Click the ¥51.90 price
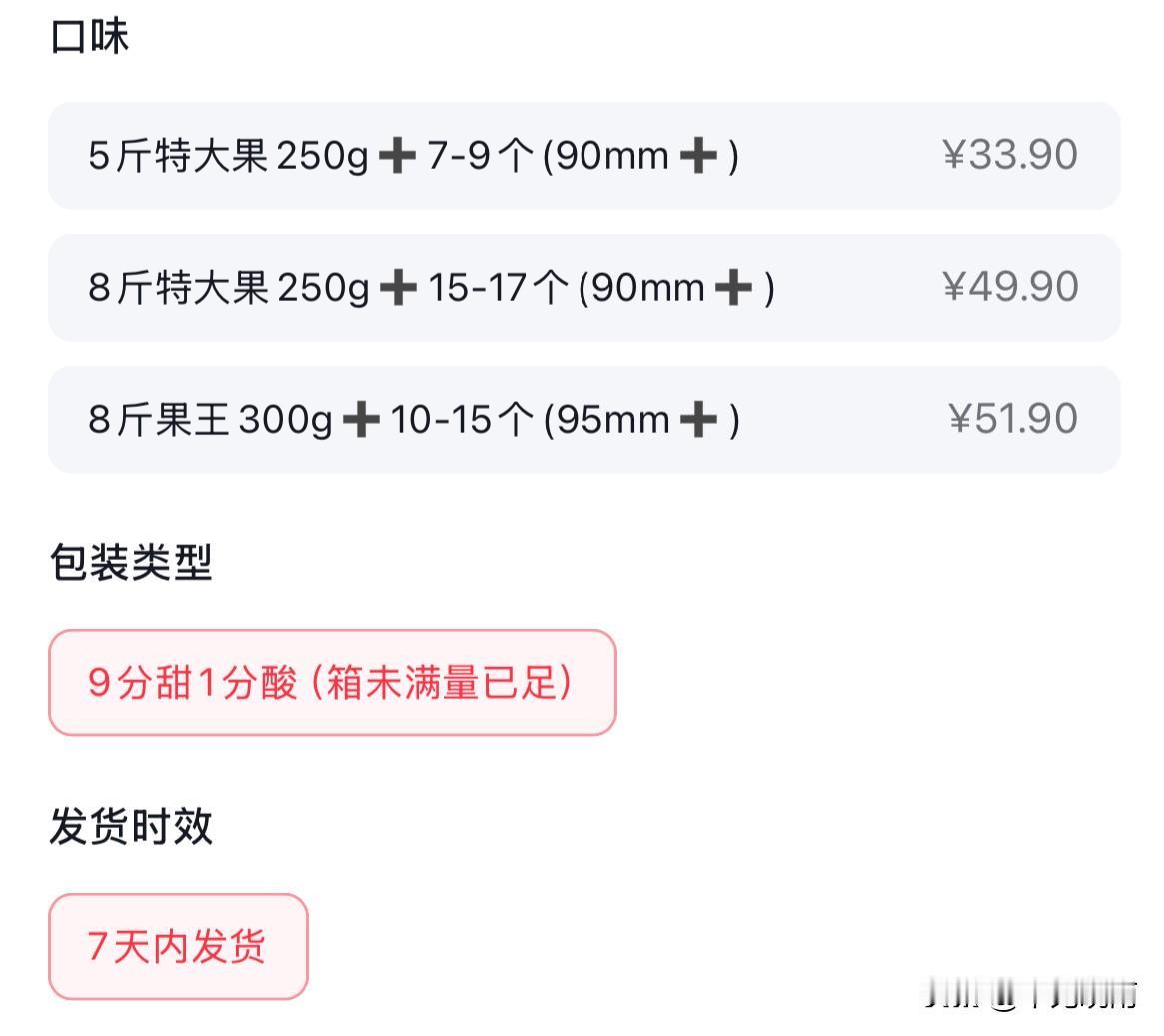The height and width of the screenshot is (1036, 1164). 1013,418
